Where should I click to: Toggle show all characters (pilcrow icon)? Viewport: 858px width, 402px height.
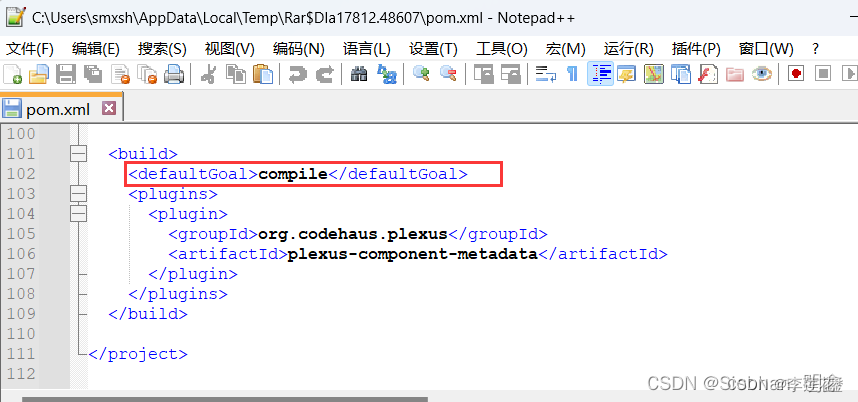pos(572,74)
